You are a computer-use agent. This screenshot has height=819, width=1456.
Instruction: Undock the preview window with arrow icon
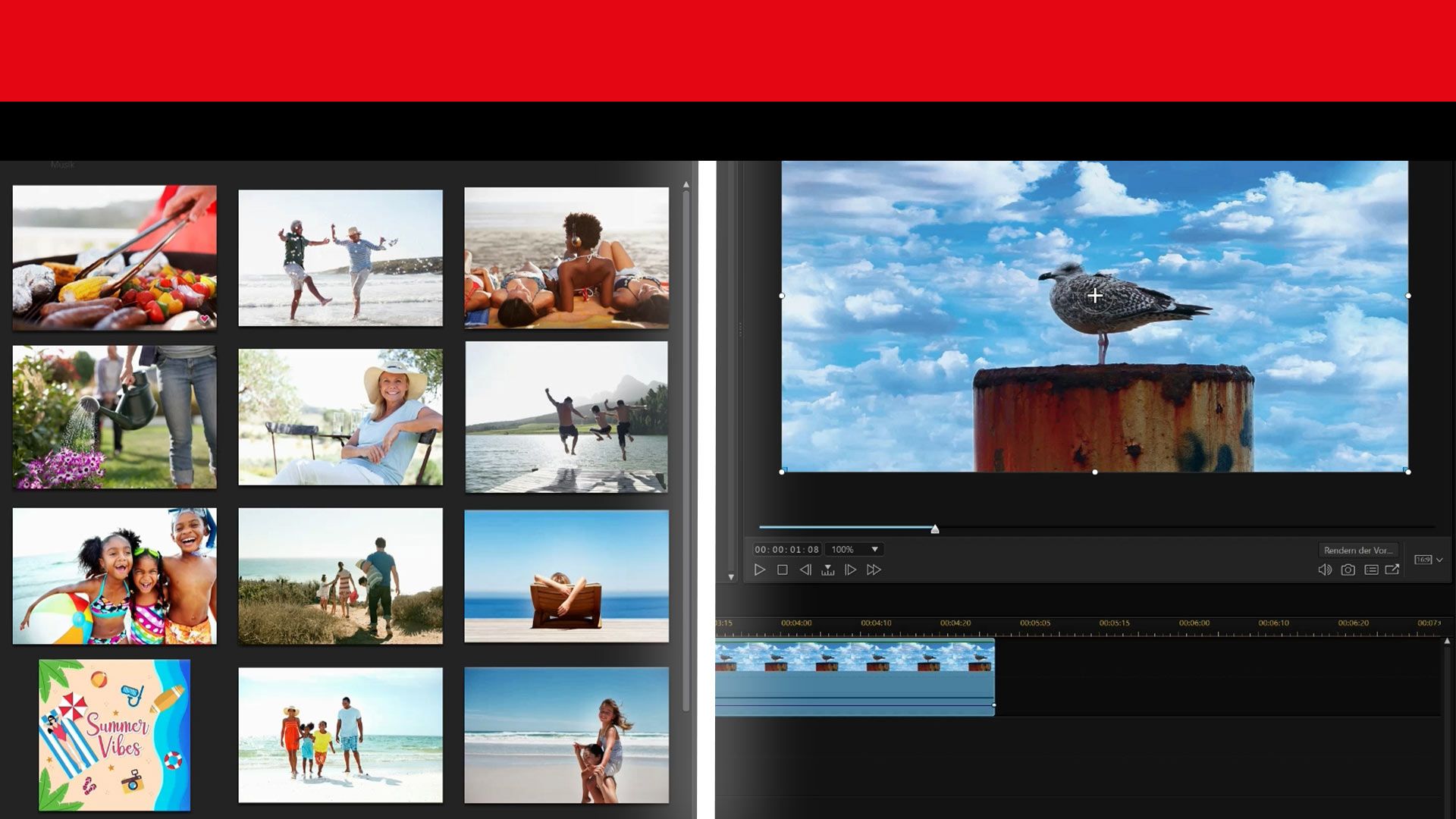pyautogui.click(x=1392, y=570)
